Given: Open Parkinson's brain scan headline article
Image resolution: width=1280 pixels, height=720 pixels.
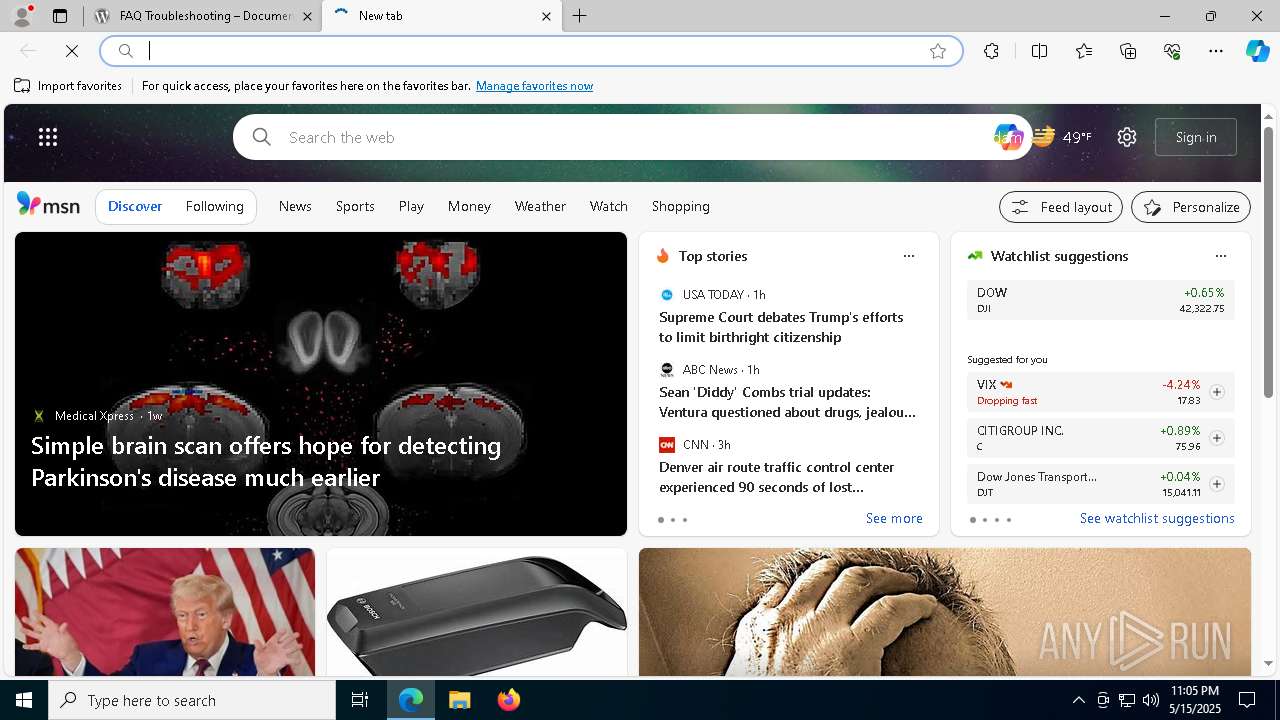Looking at the screenshot, I should (266, 461).
